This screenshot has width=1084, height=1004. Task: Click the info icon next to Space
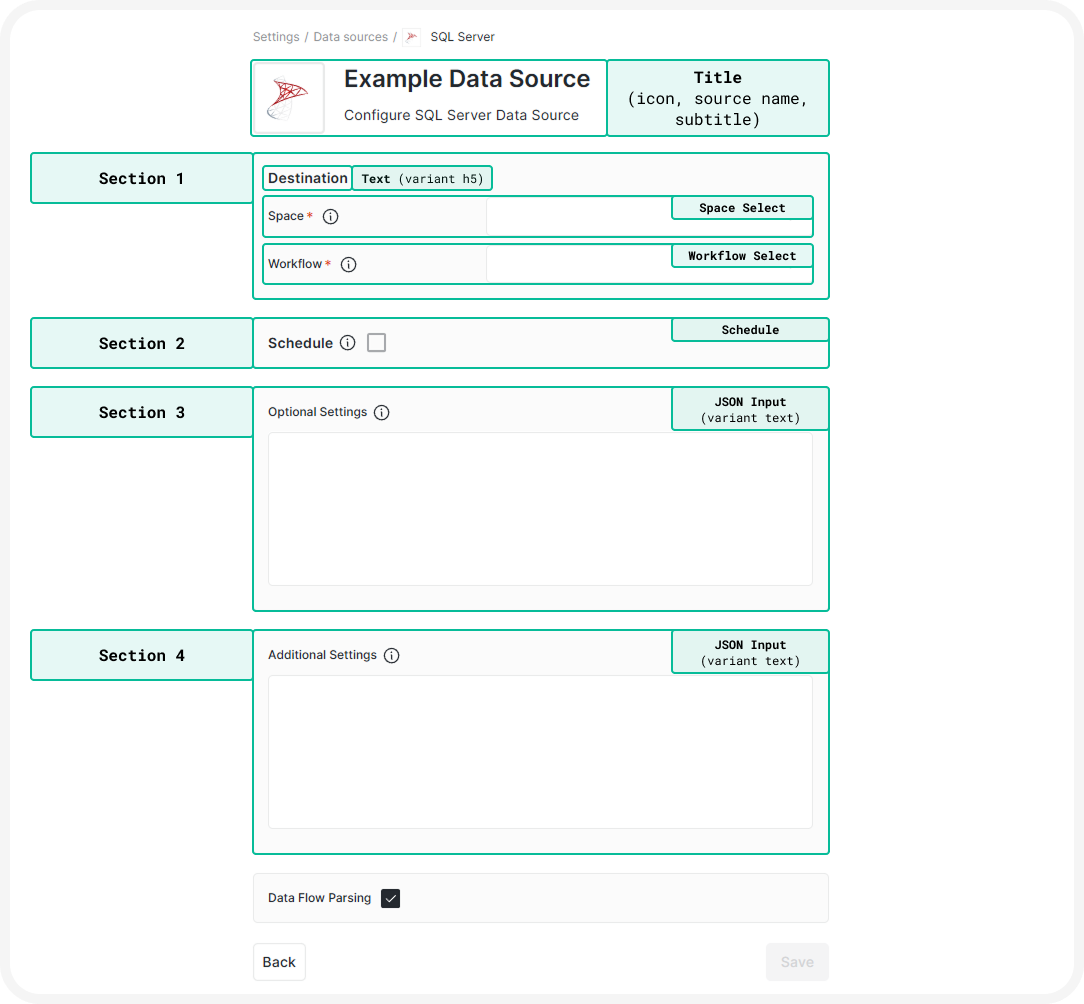330,216
